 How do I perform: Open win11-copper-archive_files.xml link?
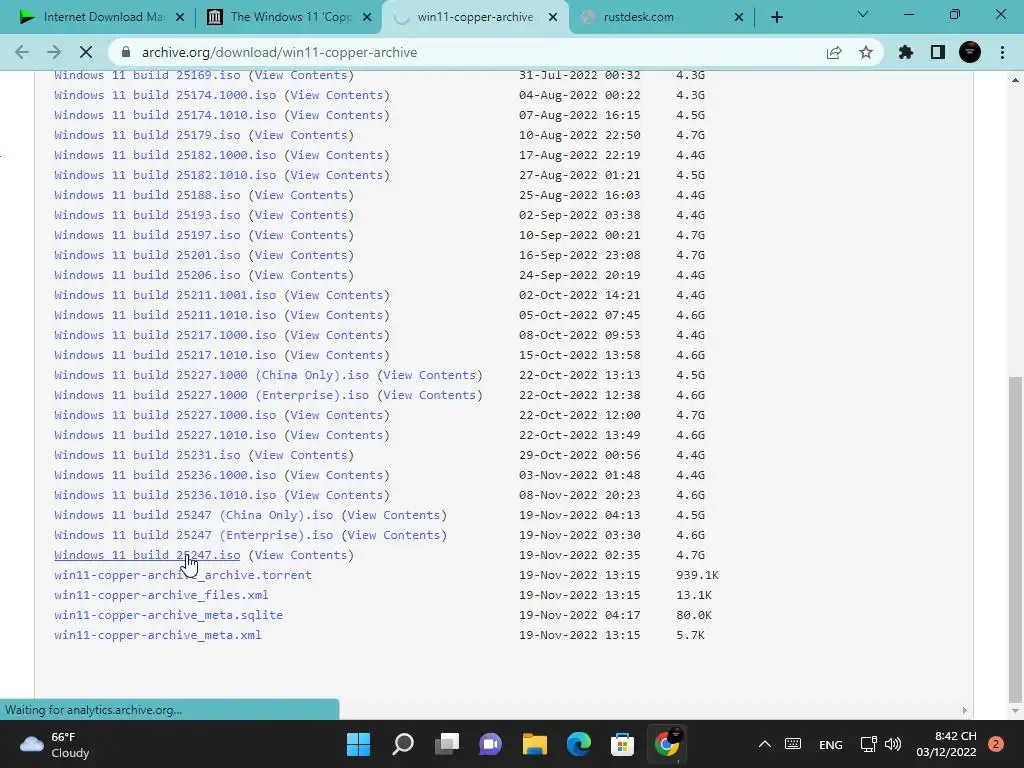[161, 595]
